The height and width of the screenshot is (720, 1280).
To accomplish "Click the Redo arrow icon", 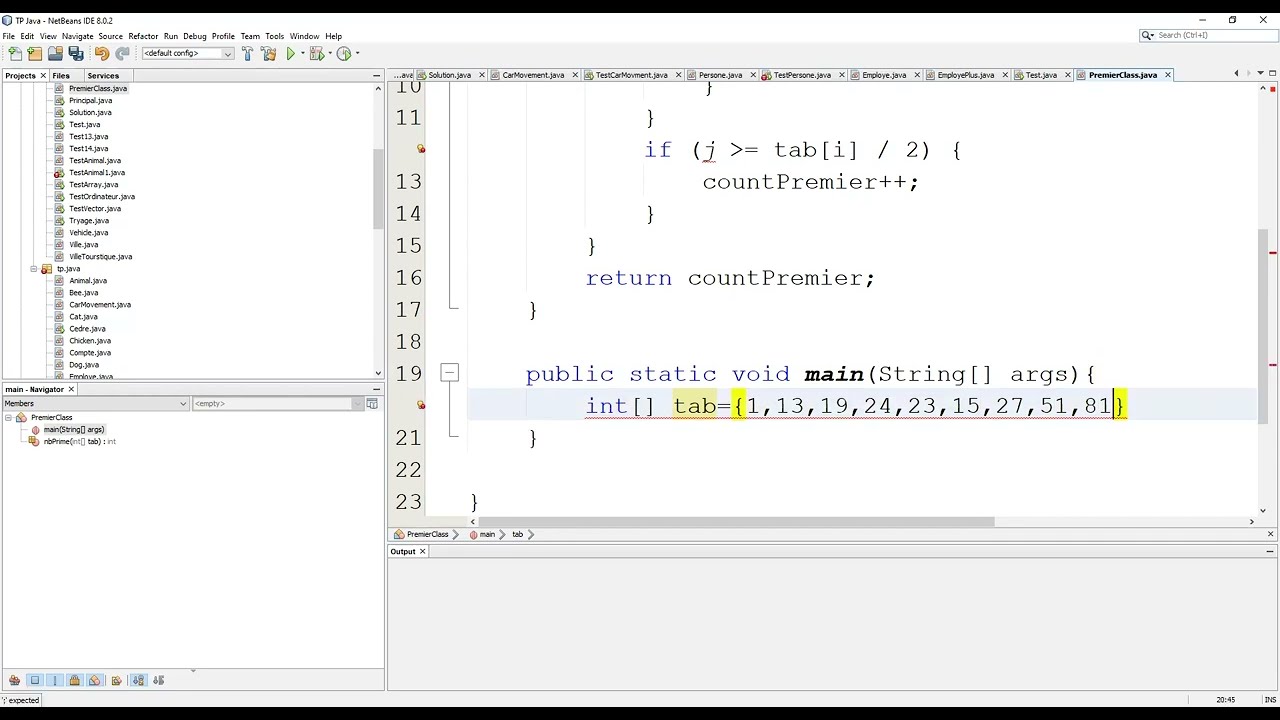I will (122, 54).
